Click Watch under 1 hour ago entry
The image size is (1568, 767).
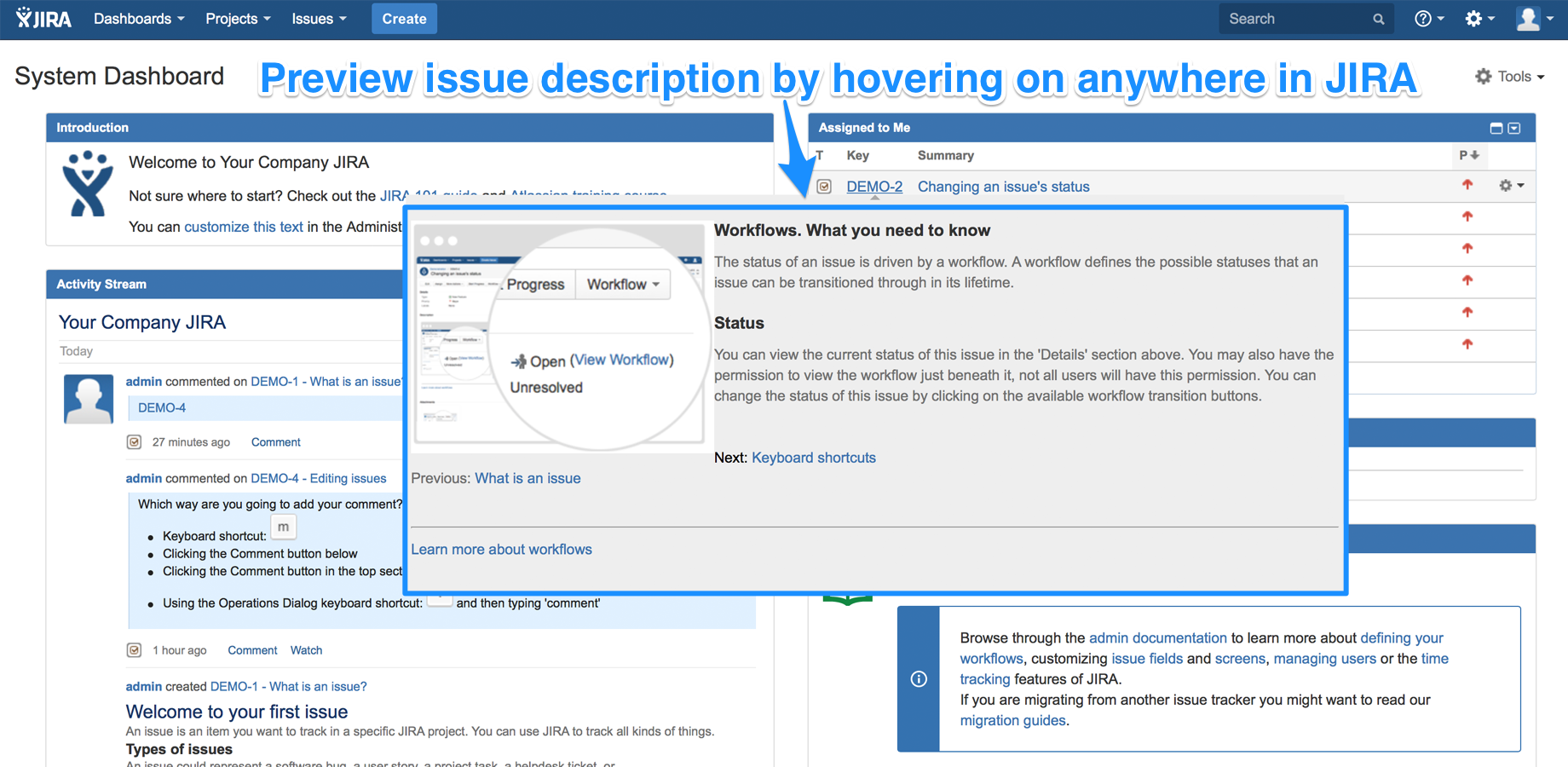306,650
